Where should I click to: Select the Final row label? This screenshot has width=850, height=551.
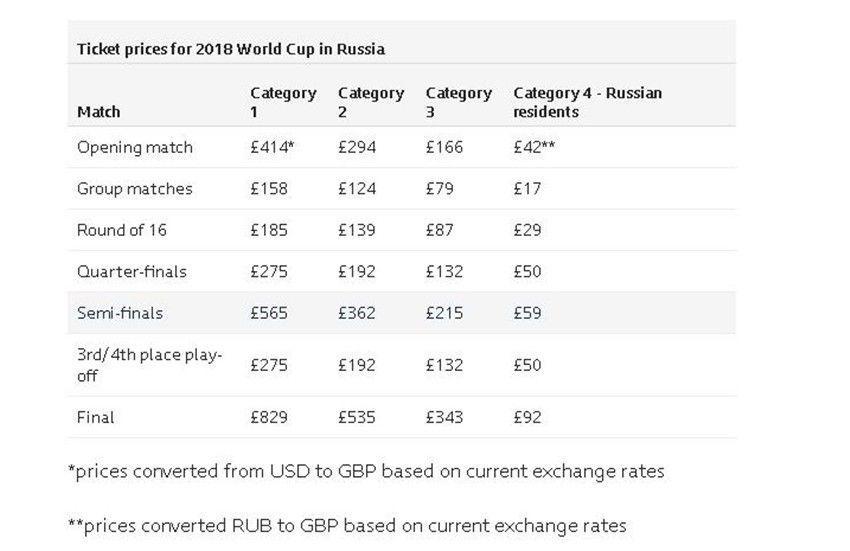click(x=96, y=417)
